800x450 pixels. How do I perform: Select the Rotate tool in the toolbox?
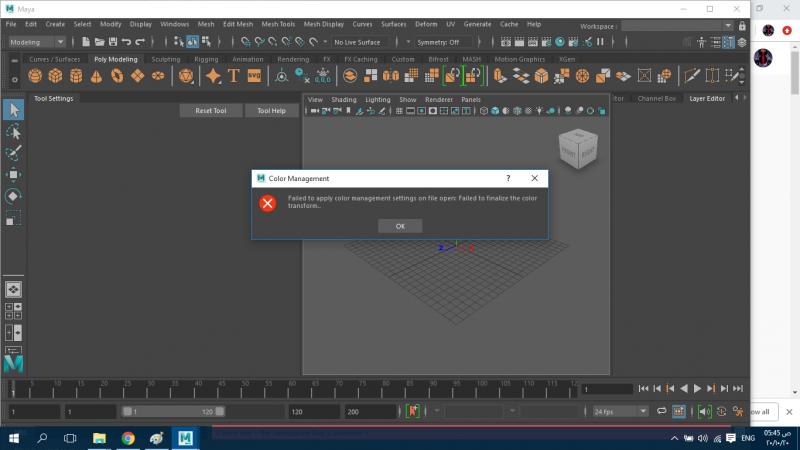coord(13,196)
